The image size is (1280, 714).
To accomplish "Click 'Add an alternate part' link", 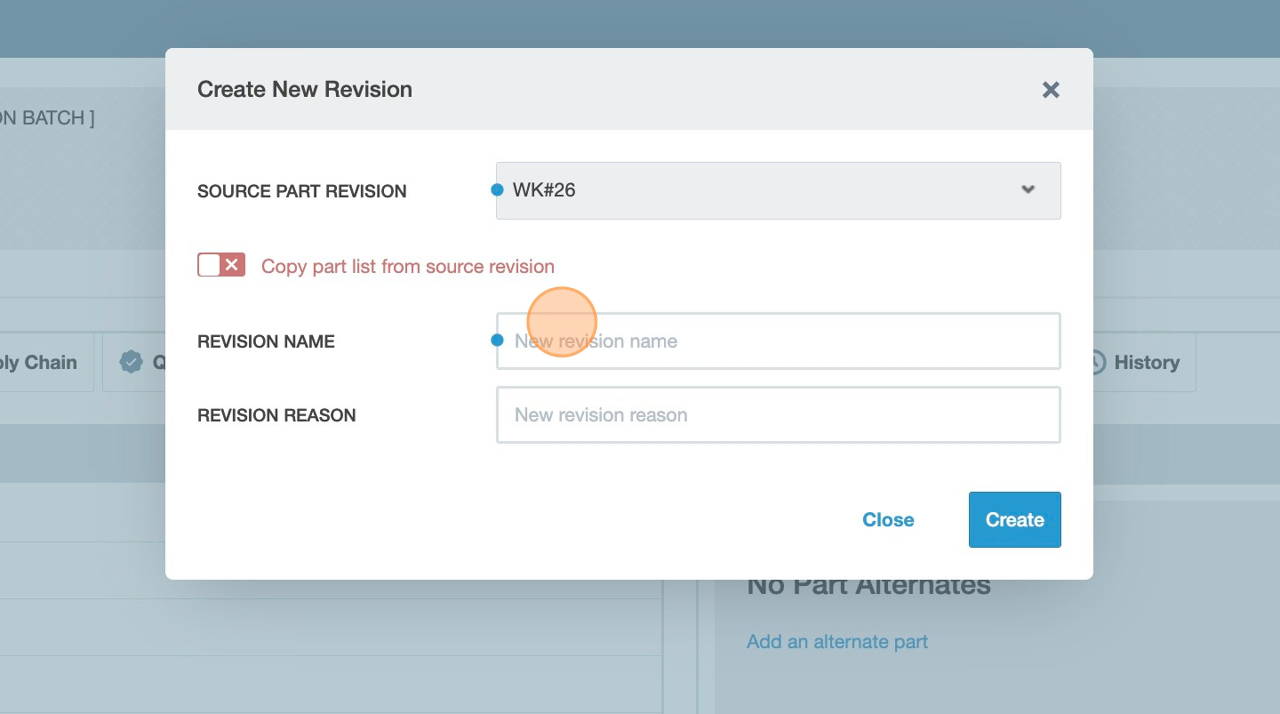I will [837, 642].
